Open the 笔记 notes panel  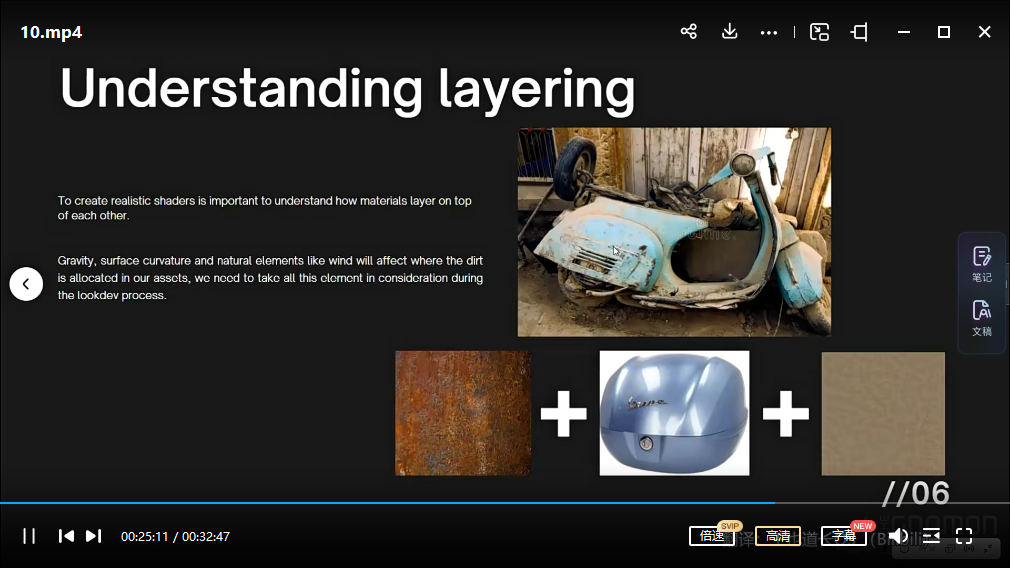[x=982, y=264]
